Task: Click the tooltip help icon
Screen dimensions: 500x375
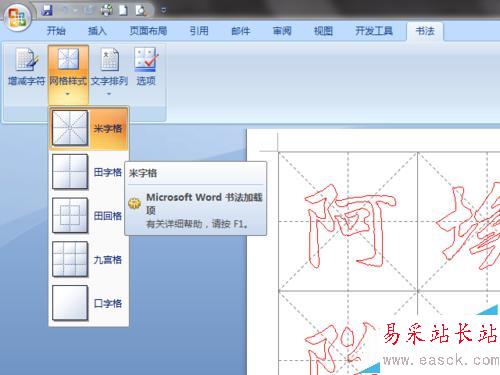Action: (x=135, y=203)
